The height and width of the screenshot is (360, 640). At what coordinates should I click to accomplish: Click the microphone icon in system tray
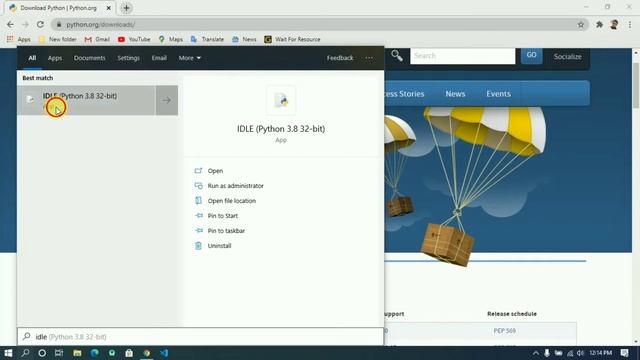click(547, 353)
